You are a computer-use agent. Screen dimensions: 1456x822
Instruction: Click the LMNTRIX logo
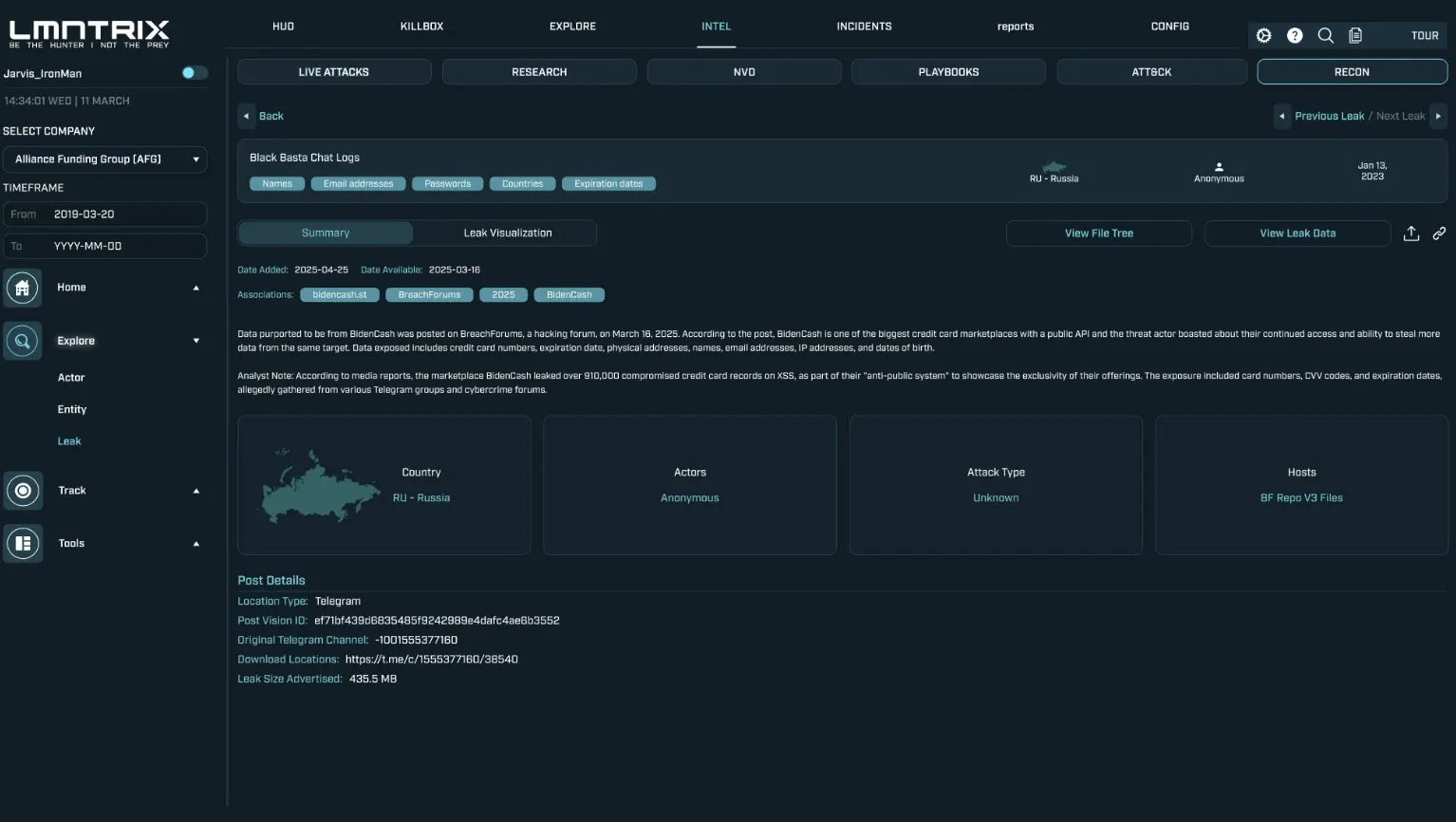89,33
